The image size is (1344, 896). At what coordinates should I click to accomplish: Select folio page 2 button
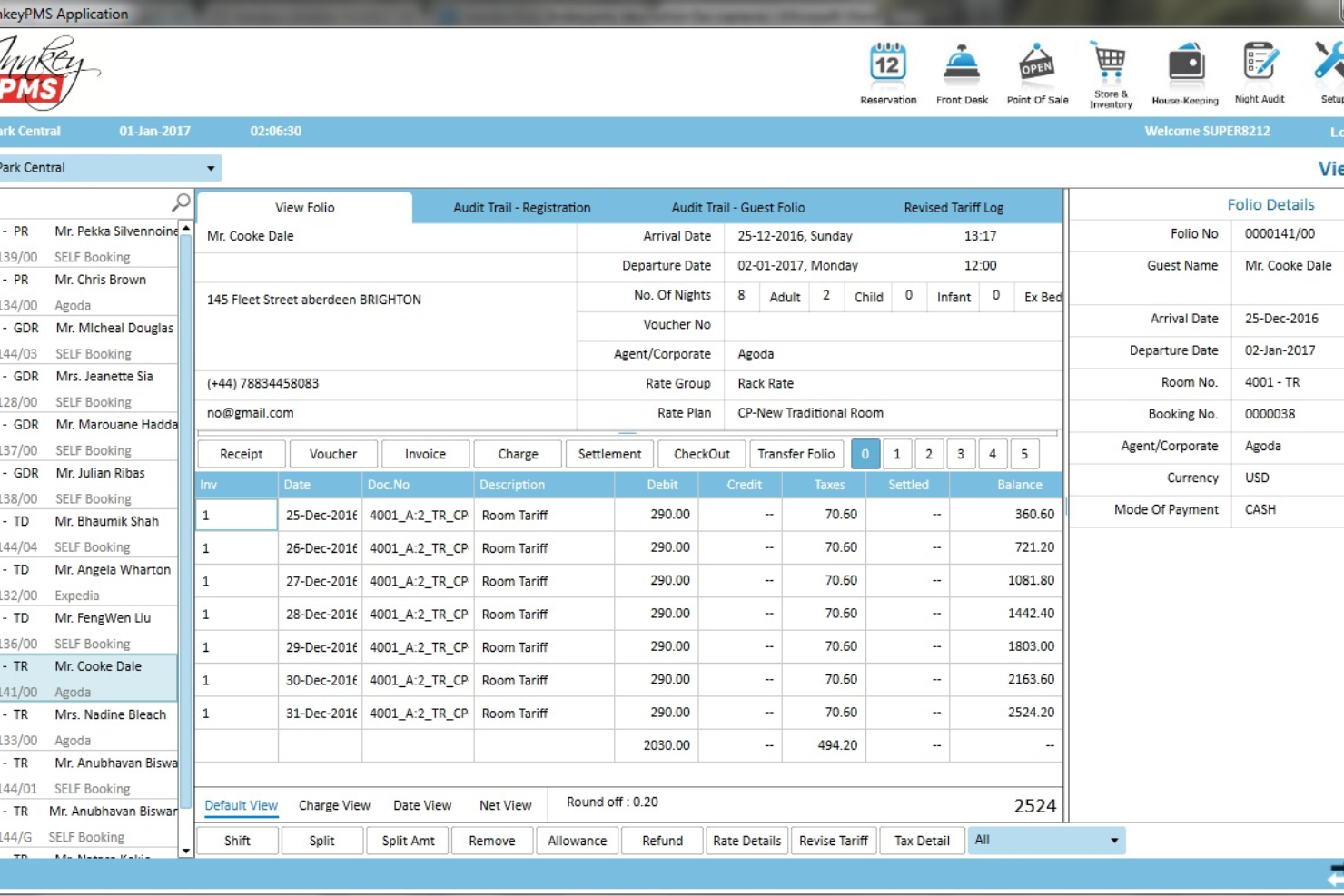click(x=928, y=454)
